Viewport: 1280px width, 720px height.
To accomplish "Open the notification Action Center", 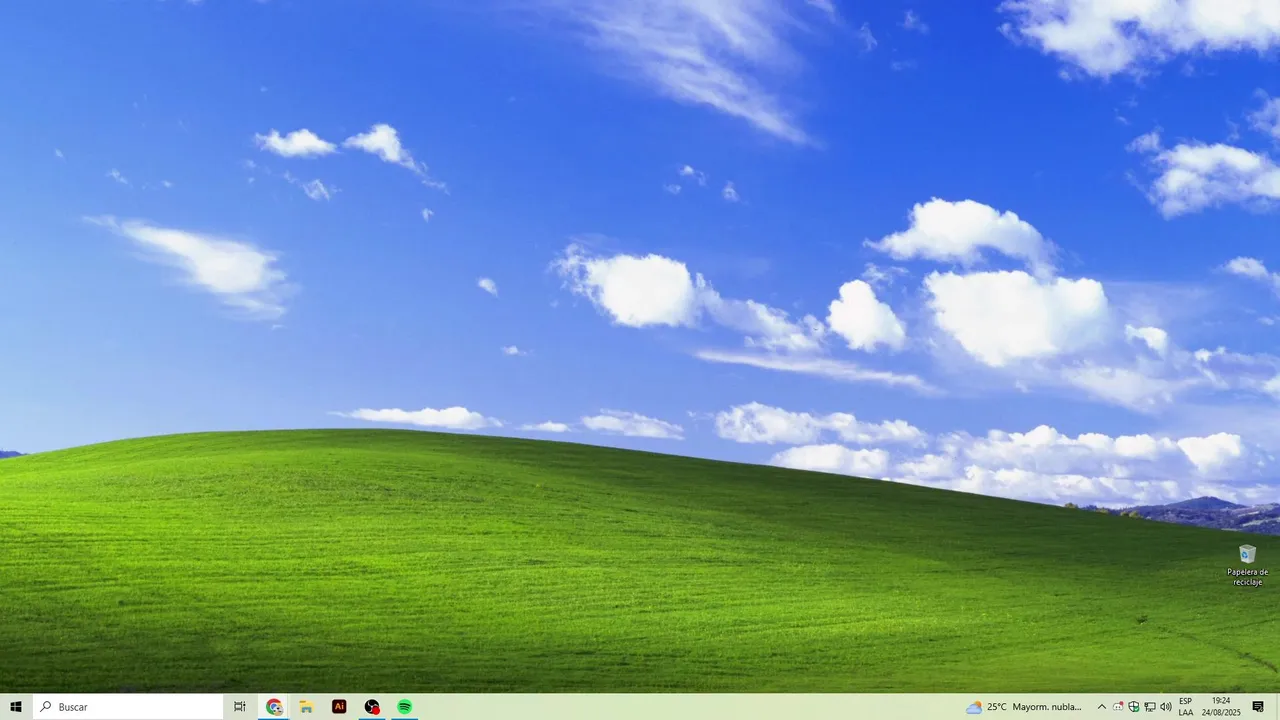I will [1258, 707].
